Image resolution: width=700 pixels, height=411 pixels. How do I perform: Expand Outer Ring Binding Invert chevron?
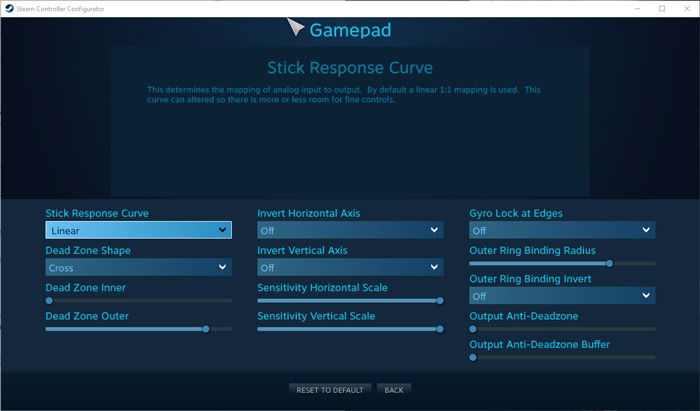(x=646, y=295)
